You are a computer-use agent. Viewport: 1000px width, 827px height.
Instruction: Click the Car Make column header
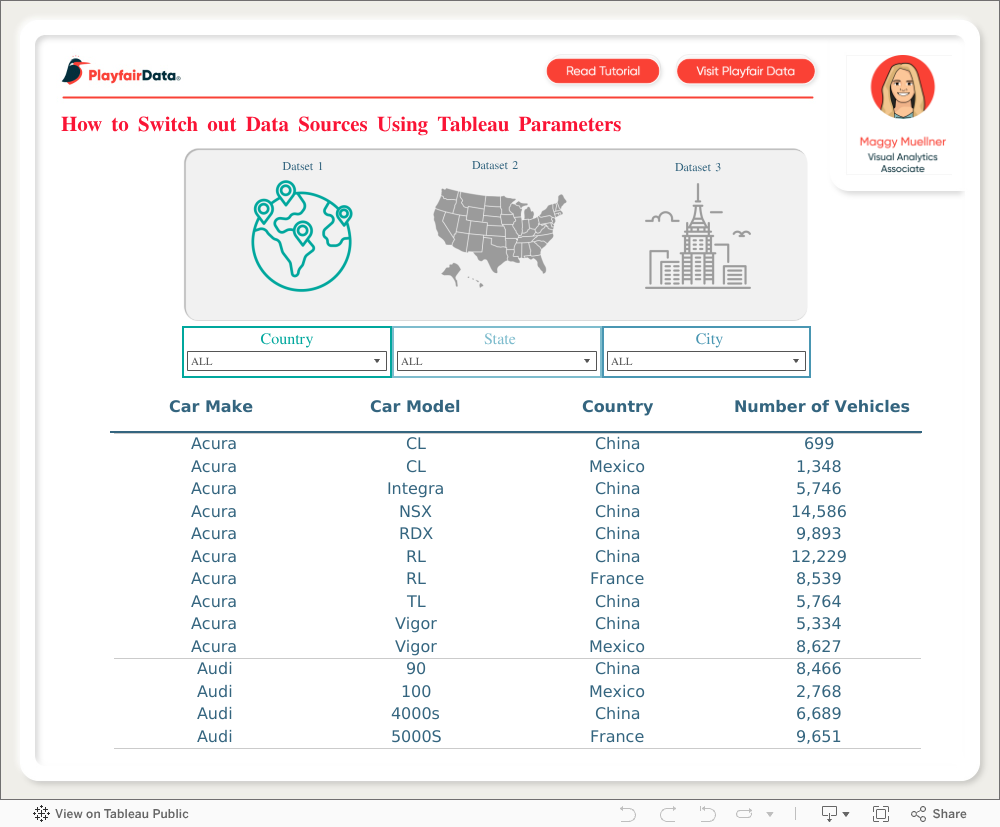click(x=211, y=406)
